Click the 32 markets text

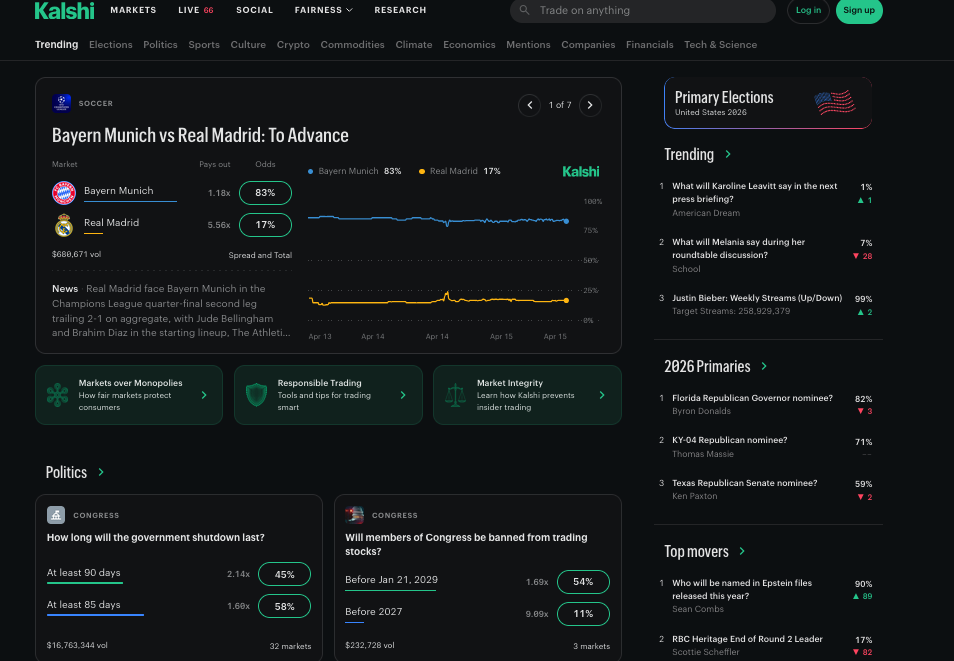(290, 646)
